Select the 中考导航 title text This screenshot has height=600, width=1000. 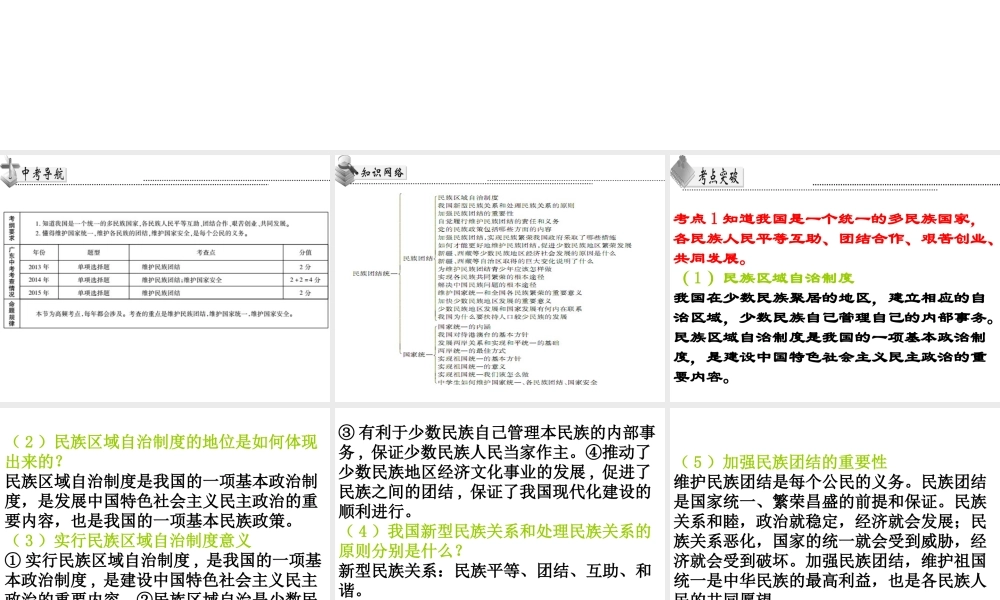pyautogui.click(x=43, y=174)
